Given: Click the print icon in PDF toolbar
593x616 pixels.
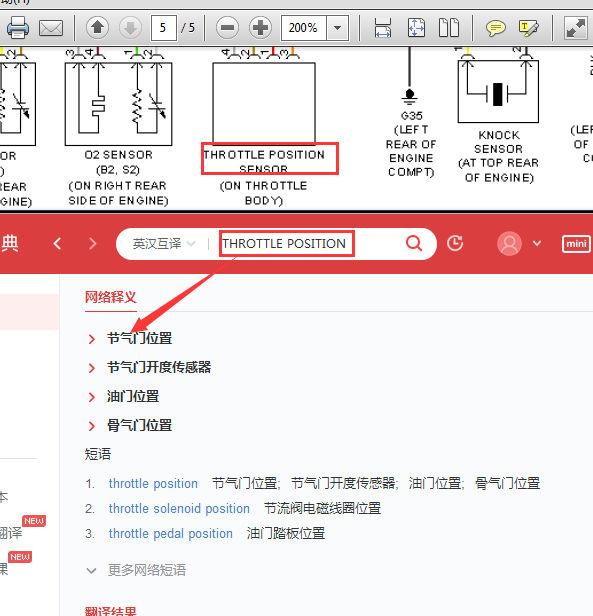Looking at the screenshot, I should click(18, 28).
